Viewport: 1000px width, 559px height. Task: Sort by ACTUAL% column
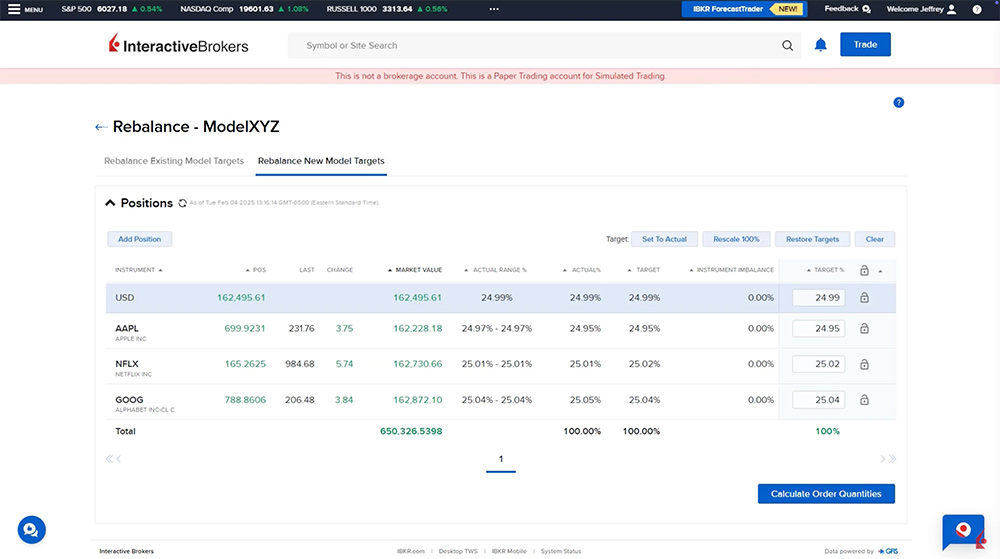pos(582,270)
